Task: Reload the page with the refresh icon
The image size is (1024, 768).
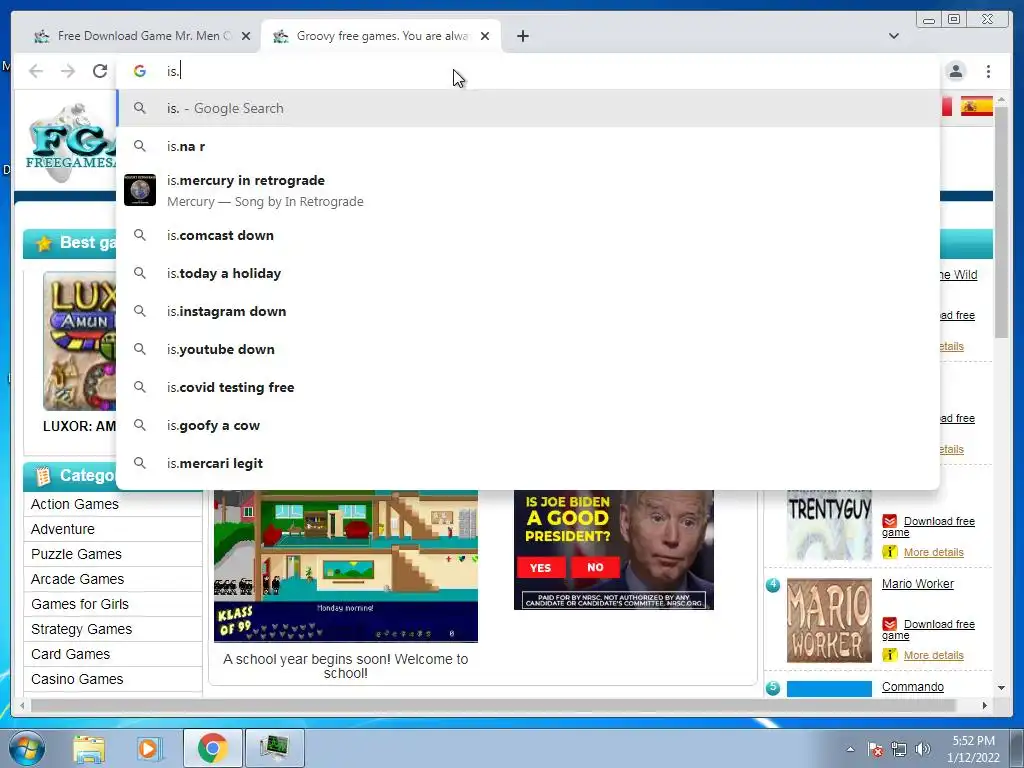Action: (x=100, y=71)
